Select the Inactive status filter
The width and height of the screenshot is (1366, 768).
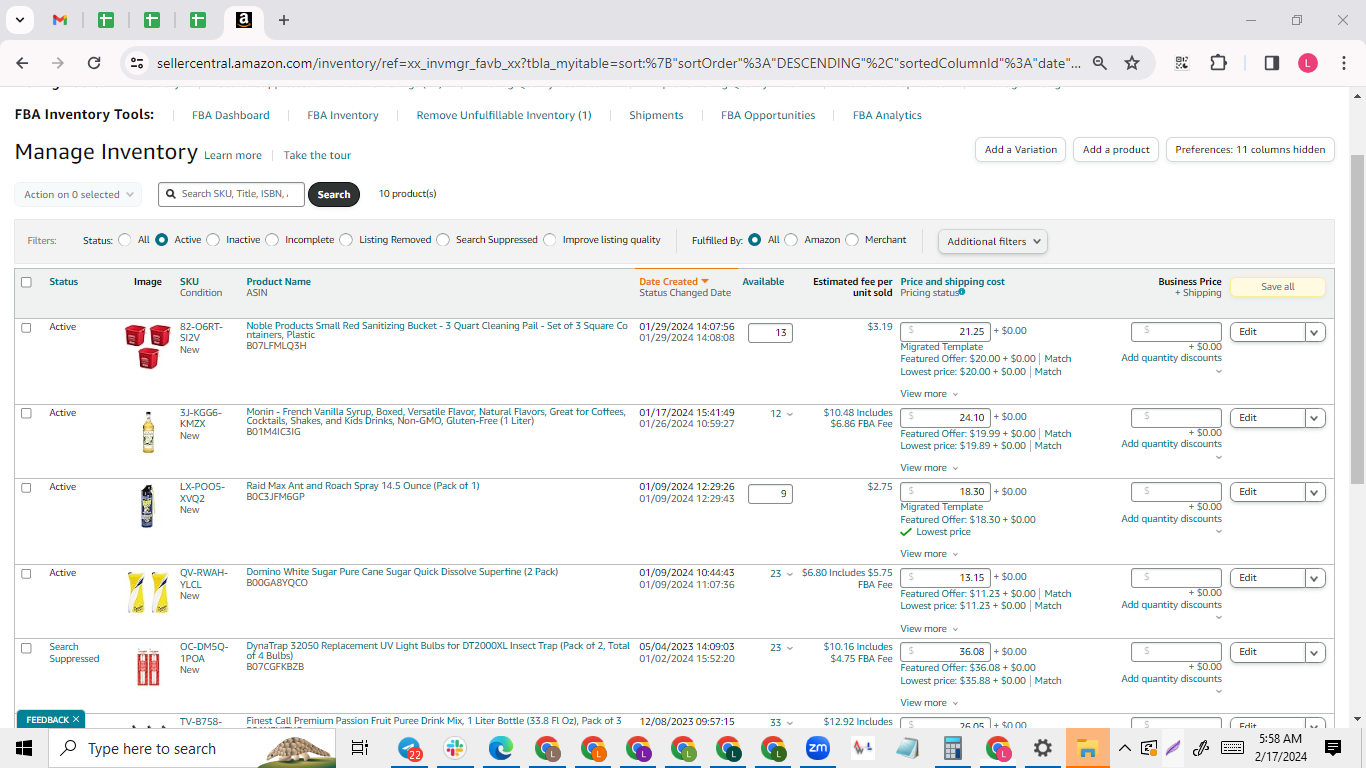click(x=213, y=240)
